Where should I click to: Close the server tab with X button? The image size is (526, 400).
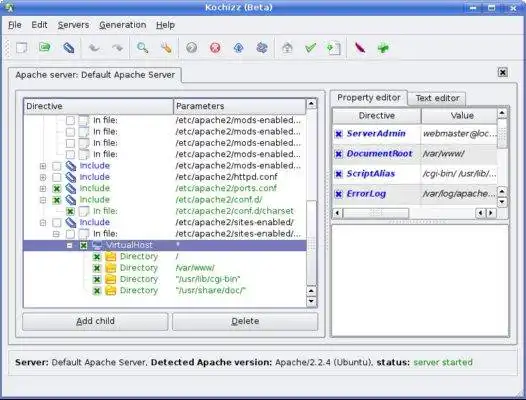pyautogui.click(x=502, y=72)
